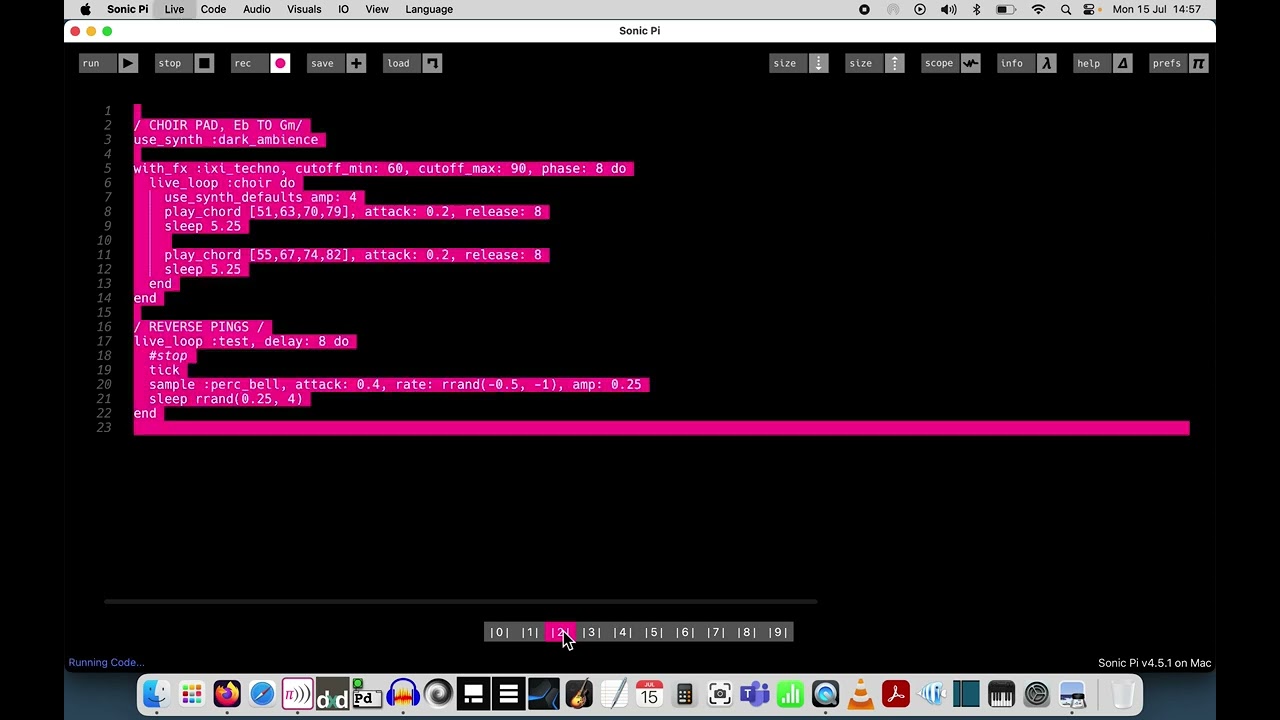This screenshot has width=1280, height=720.
Task: Save the buffer with the save button
Action: point(337,63)
